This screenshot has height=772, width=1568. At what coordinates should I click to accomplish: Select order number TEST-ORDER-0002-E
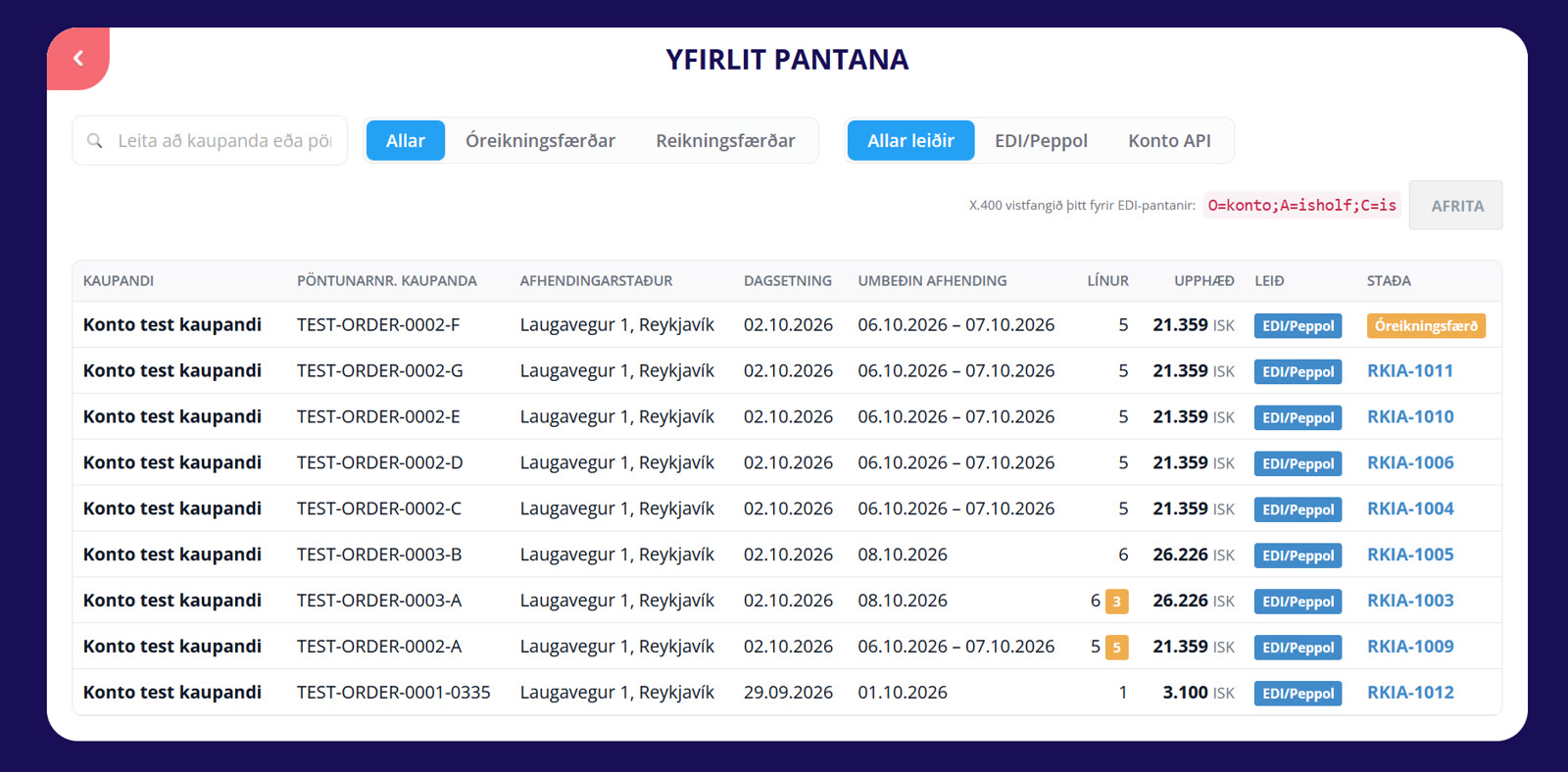[378, 417]
